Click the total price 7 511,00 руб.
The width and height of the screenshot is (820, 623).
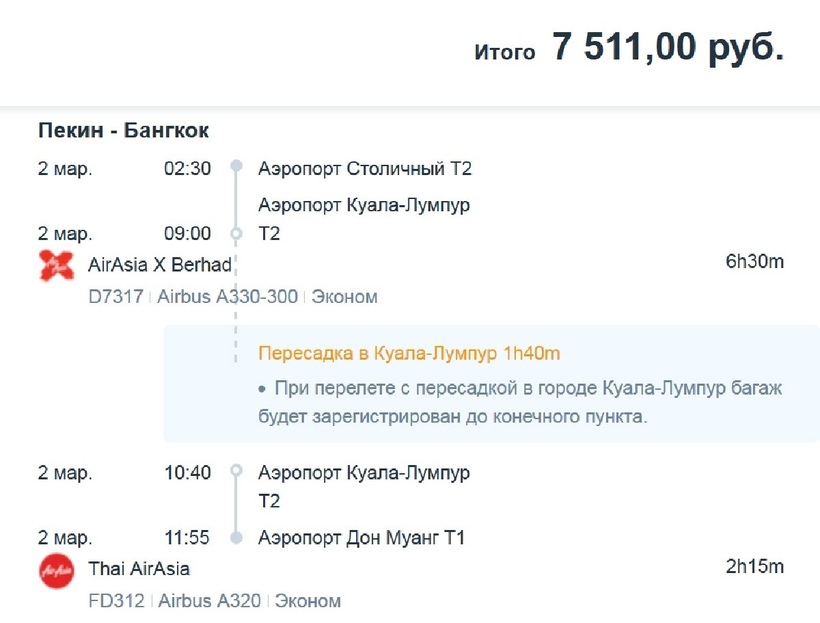(x=667, y=49)
